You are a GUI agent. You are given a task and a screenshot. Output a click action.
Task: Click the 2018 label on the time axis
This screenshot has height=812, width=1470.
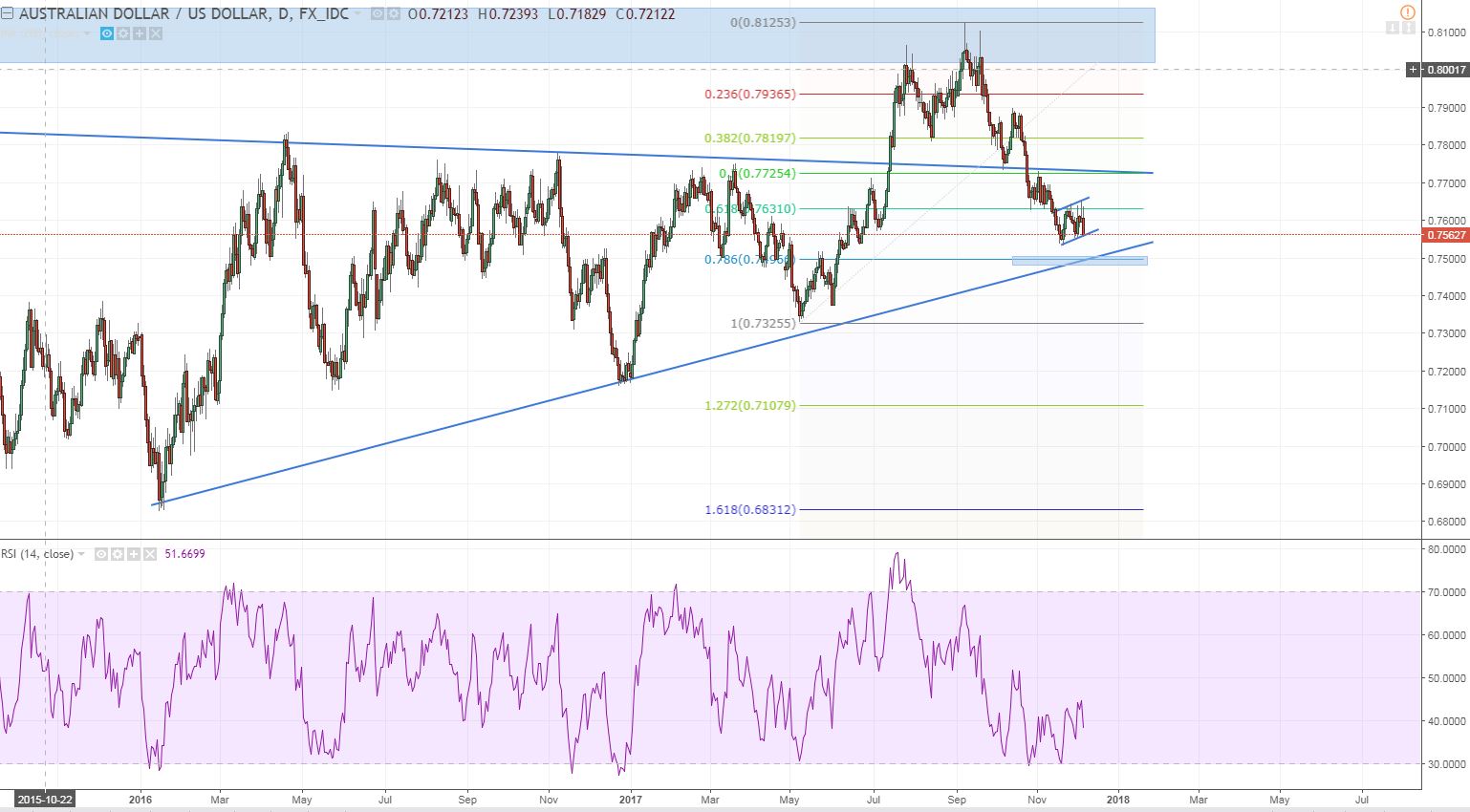pos(1118,800)
